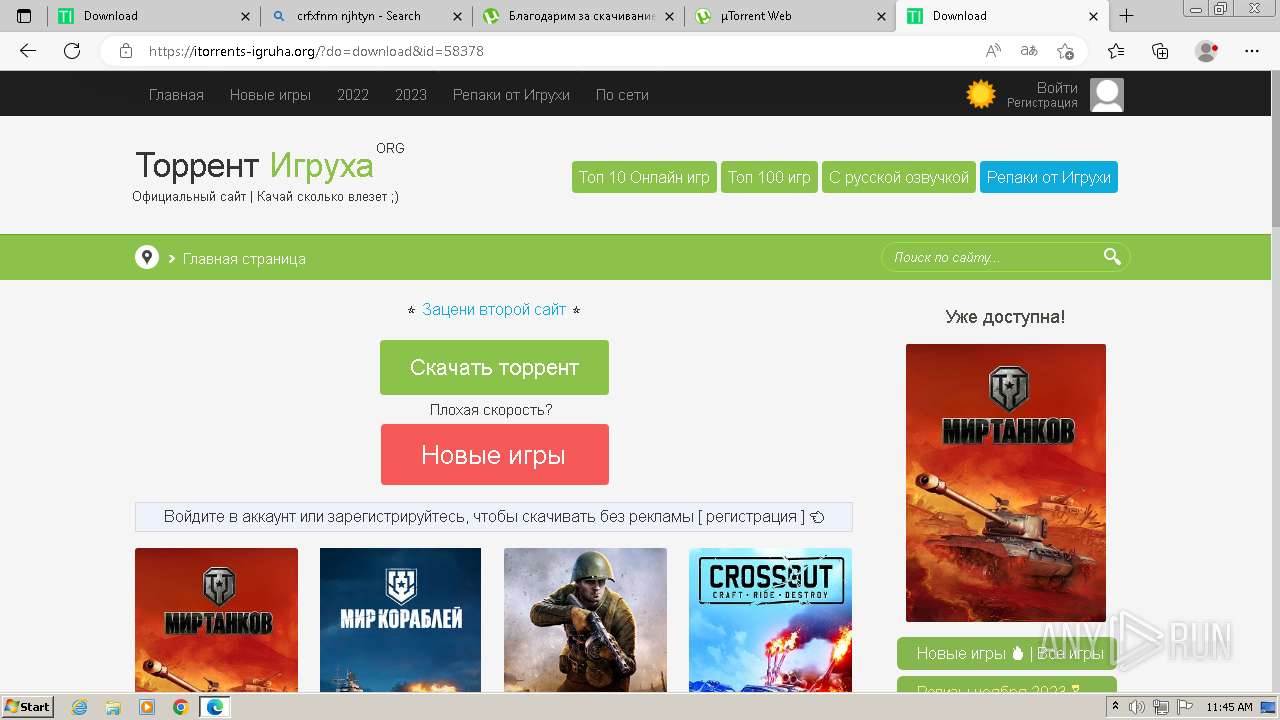Click Главная страница breadcrumb
1280x720 pixels.
244,259
